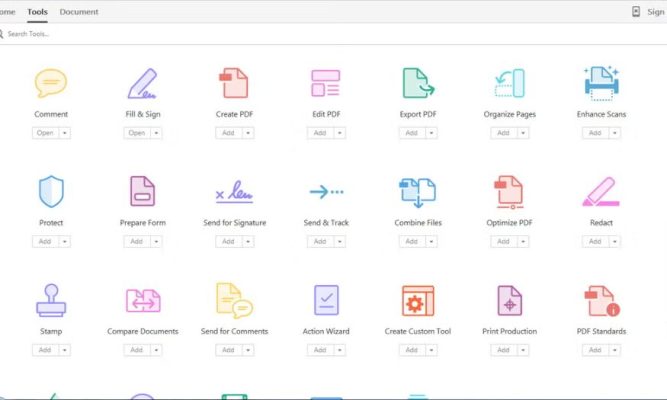Click Add button under Edit PDF
This screenshot has height=400, width=667.
320,133
